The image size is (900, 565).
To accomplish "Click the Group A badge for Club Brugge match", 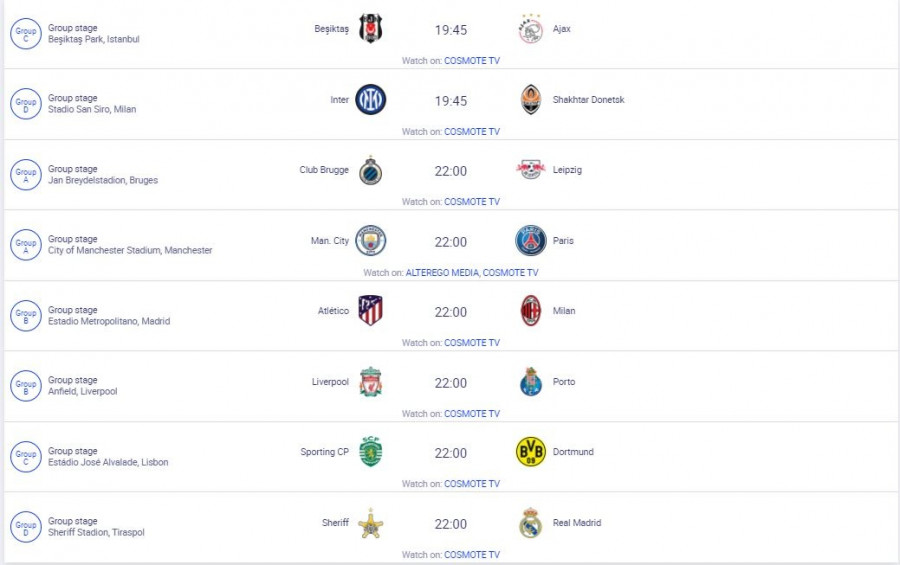I will pos(25,175).
